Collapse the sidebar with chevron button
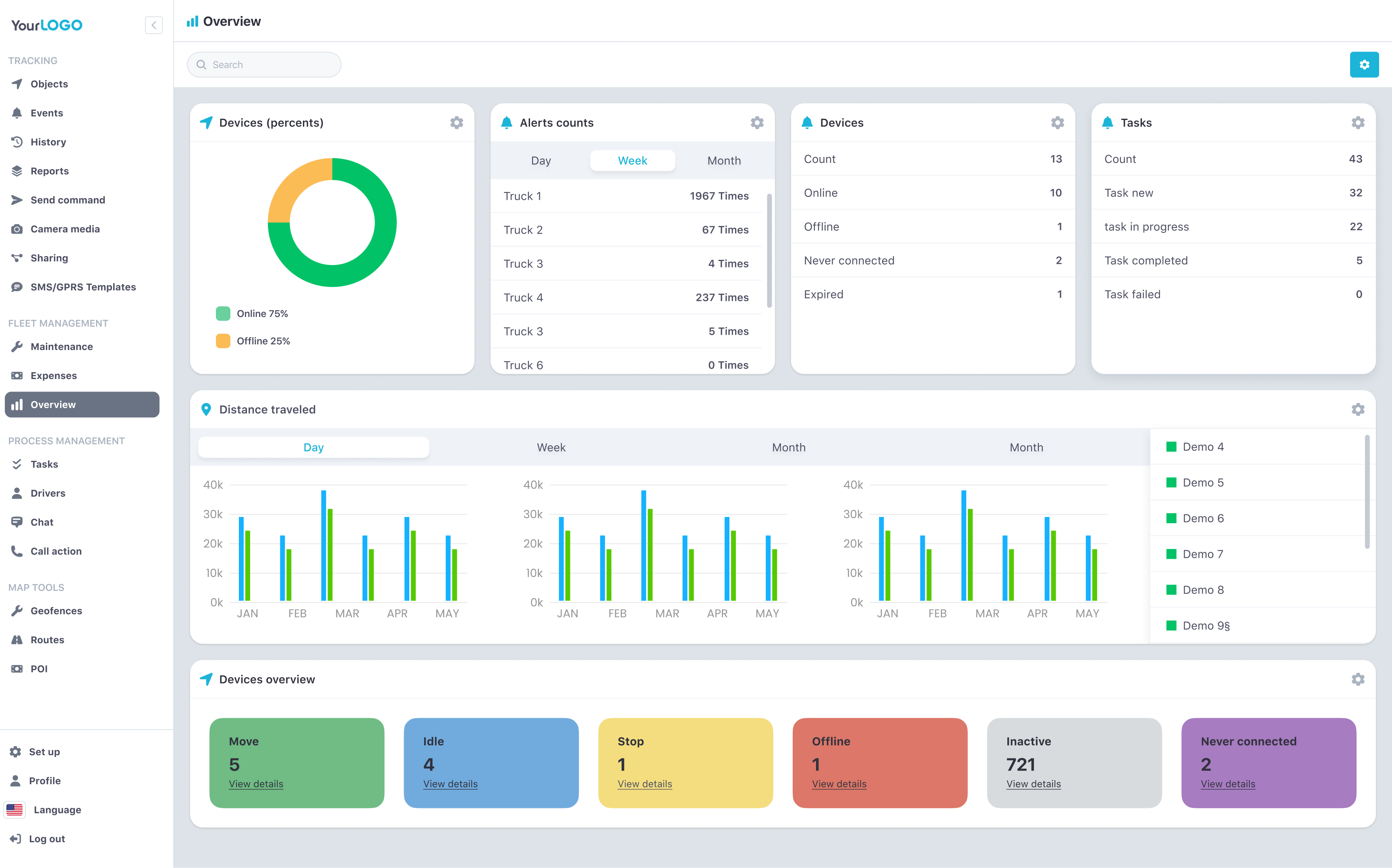 (x=154, y=25)
